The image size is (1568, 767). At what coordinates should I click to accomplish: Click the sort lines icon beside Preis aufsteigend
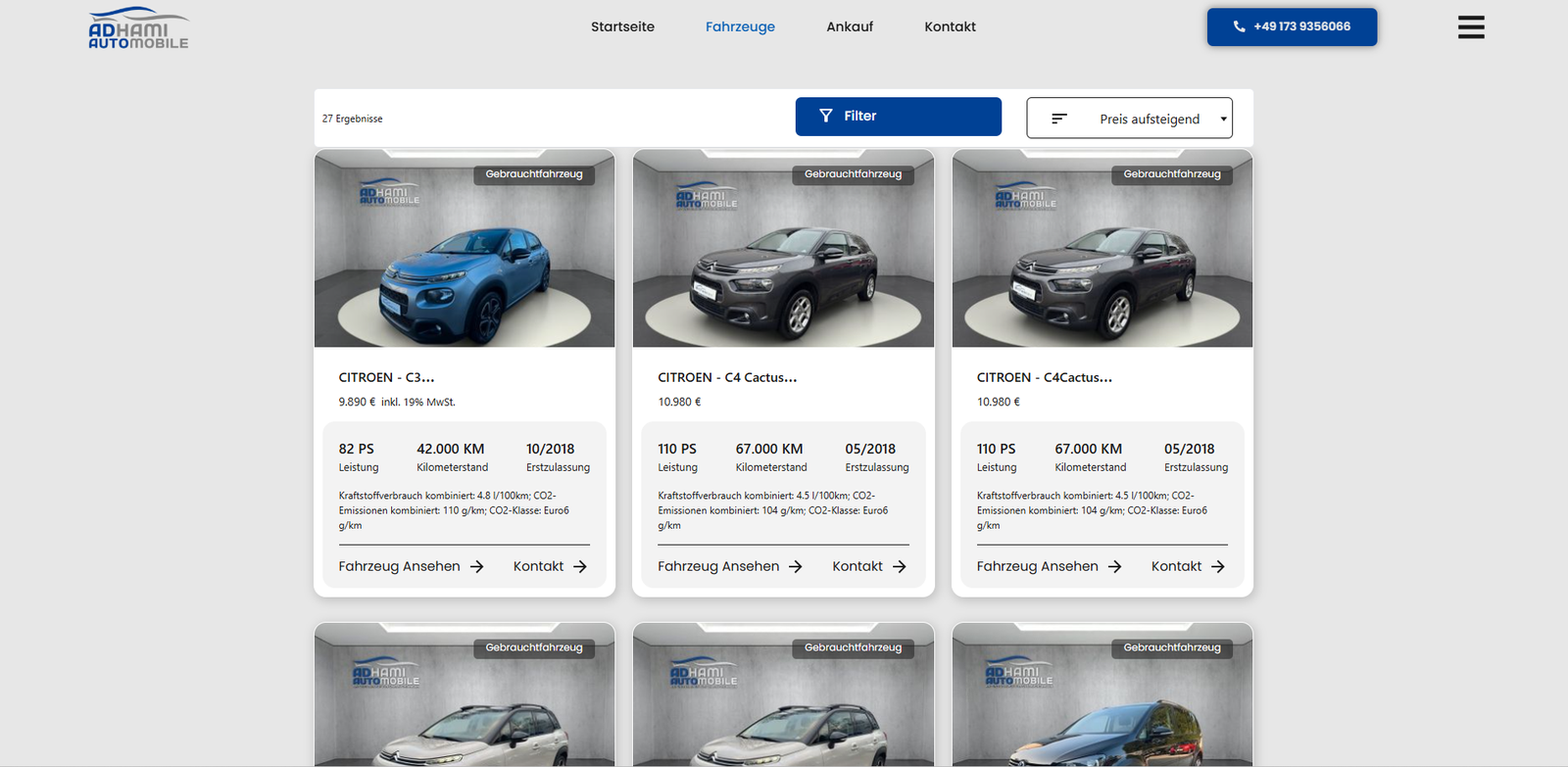click(1058, 119)
